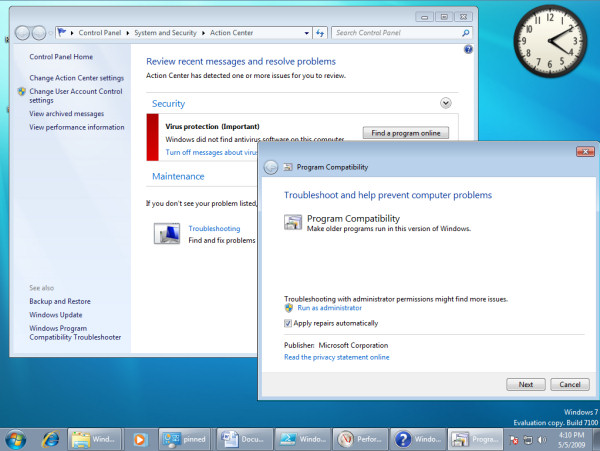Image resolution: width=600 pixels, height=451 pixels.
Task: Switch to the 'pinned' taskbar window
Action: coord(184,439)
